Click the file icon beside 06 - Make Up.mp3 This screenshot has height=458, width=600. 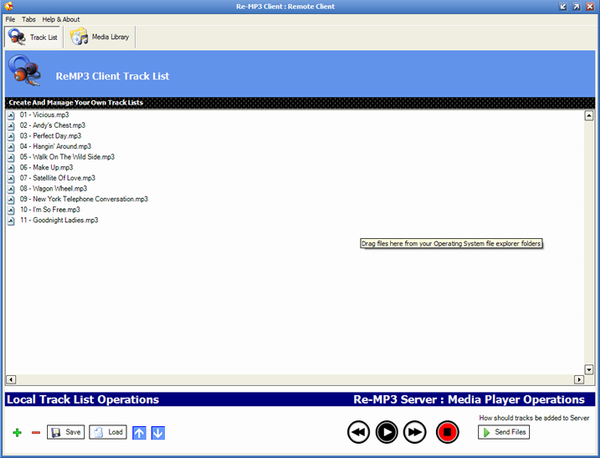(11, 168)
